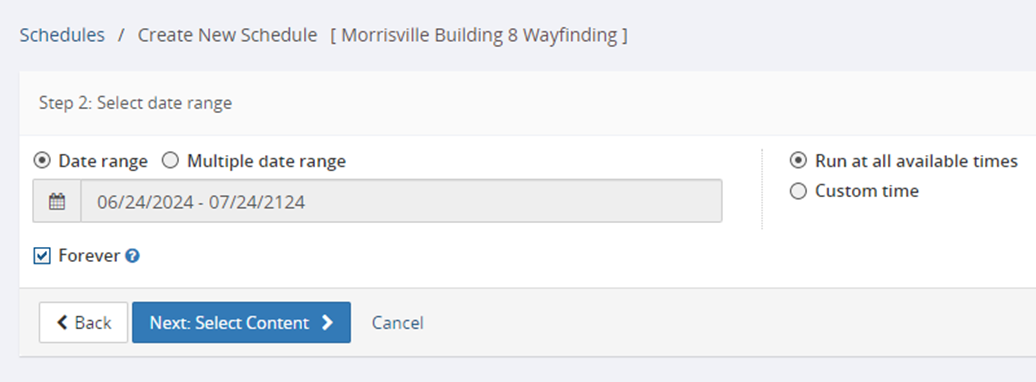Click the Back button label

93,323
